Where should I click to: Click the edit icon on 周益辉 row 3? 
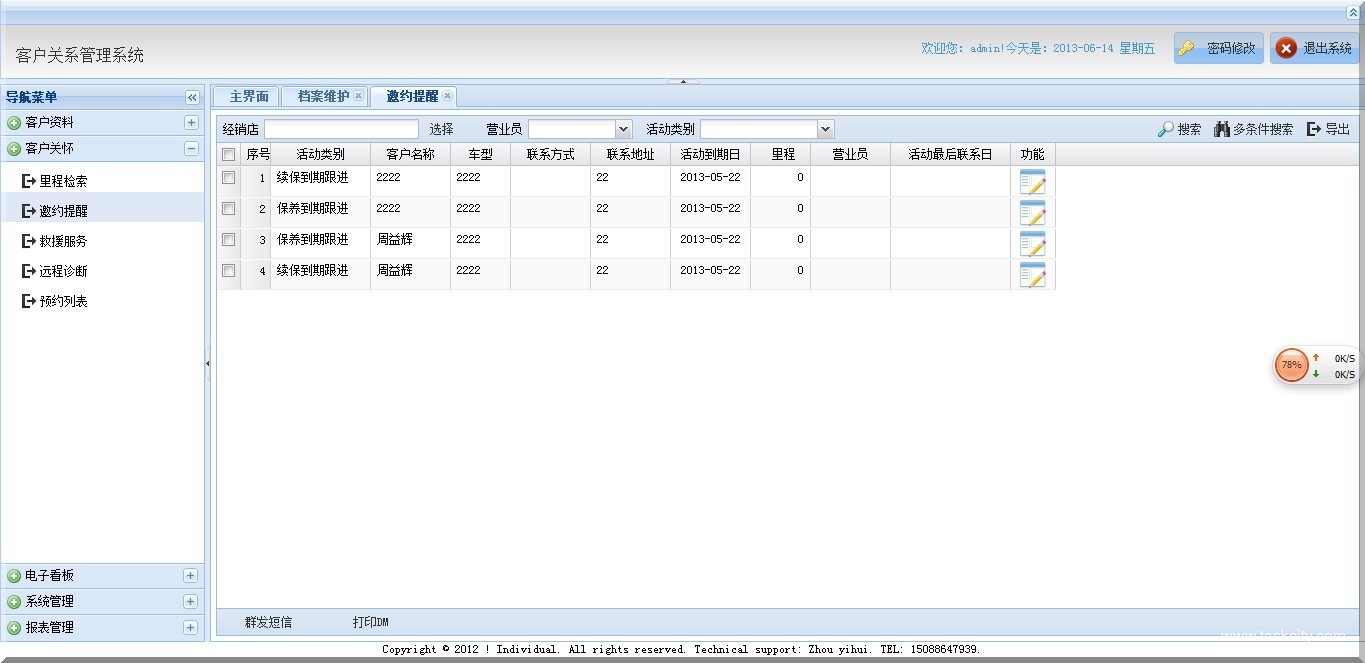coord(1033,243)
